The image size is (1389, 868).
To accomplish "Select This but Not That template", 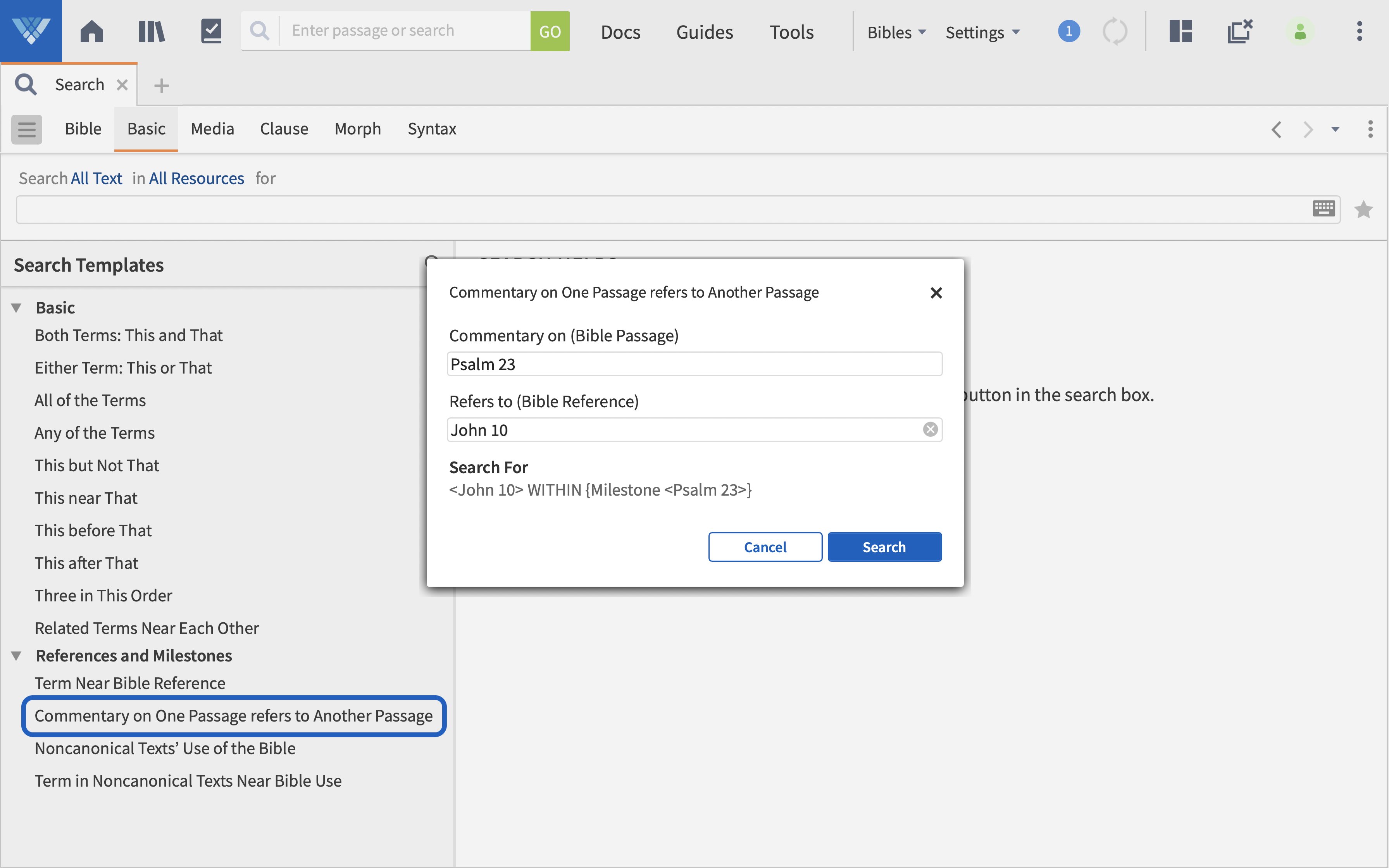I will coord(97,465).
